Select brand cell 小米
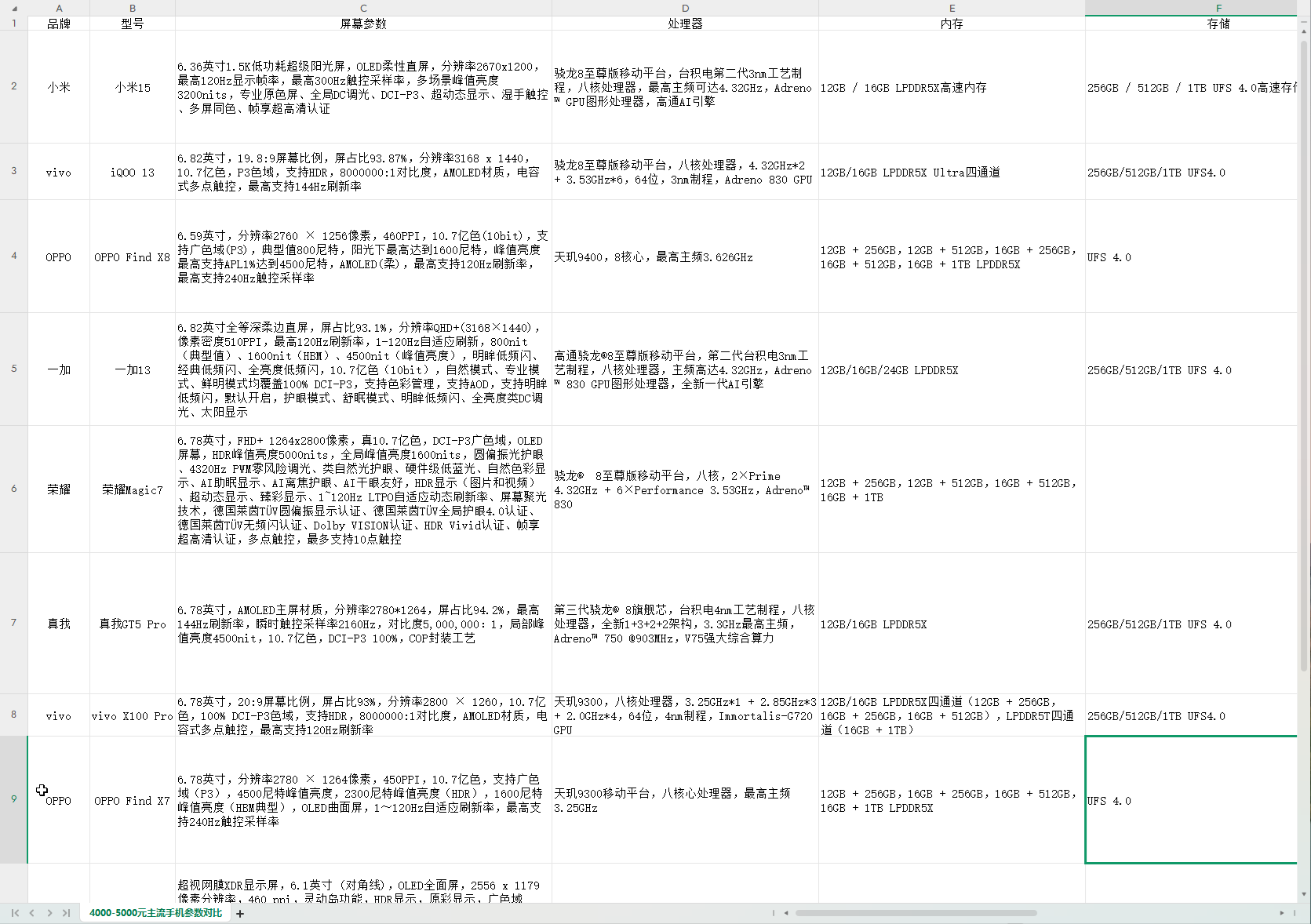The height and width of the screenshot is (924, 1311). (59, 87)
